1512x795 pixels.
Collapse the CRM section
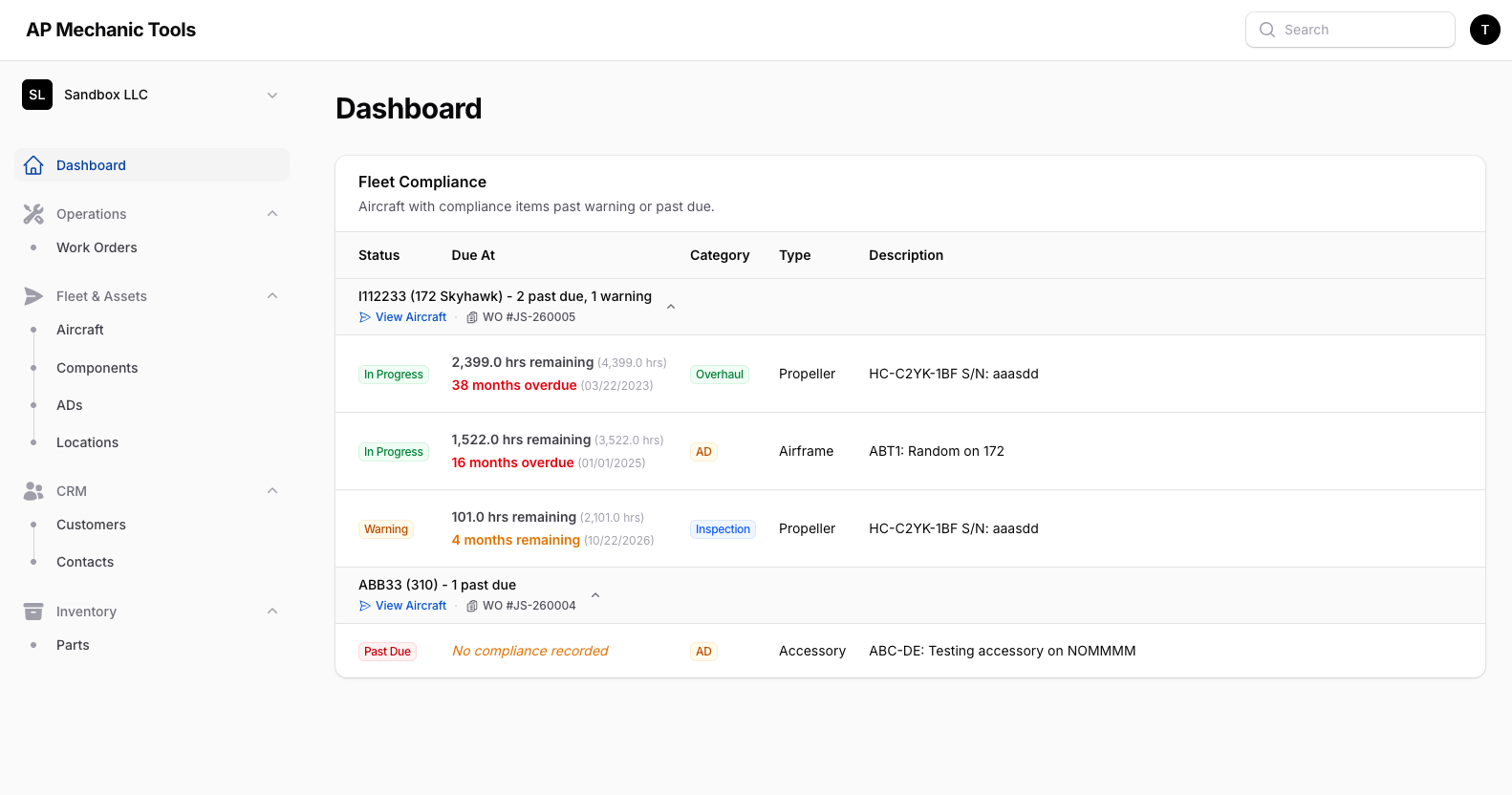click(272, 491)
